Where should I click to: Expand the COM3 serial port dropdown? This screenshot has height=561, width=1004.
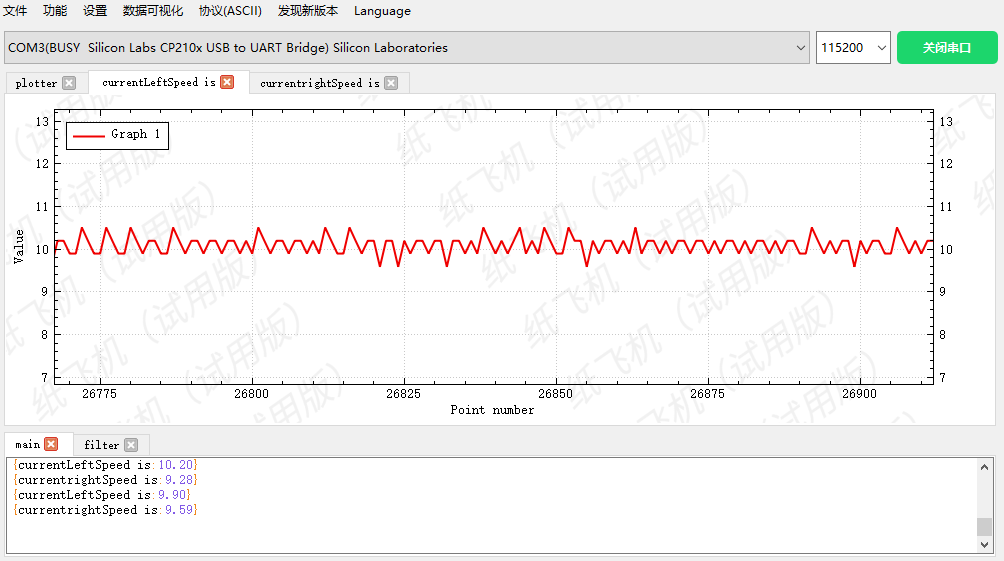tap(800, 48)
